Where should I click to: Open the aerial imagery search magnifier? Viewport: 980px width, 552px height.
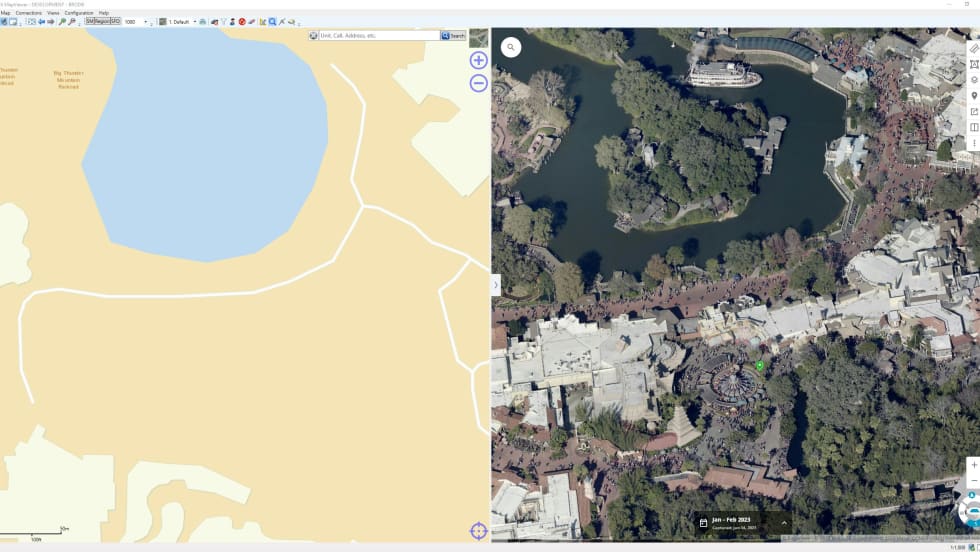click(x=511, y=47)
